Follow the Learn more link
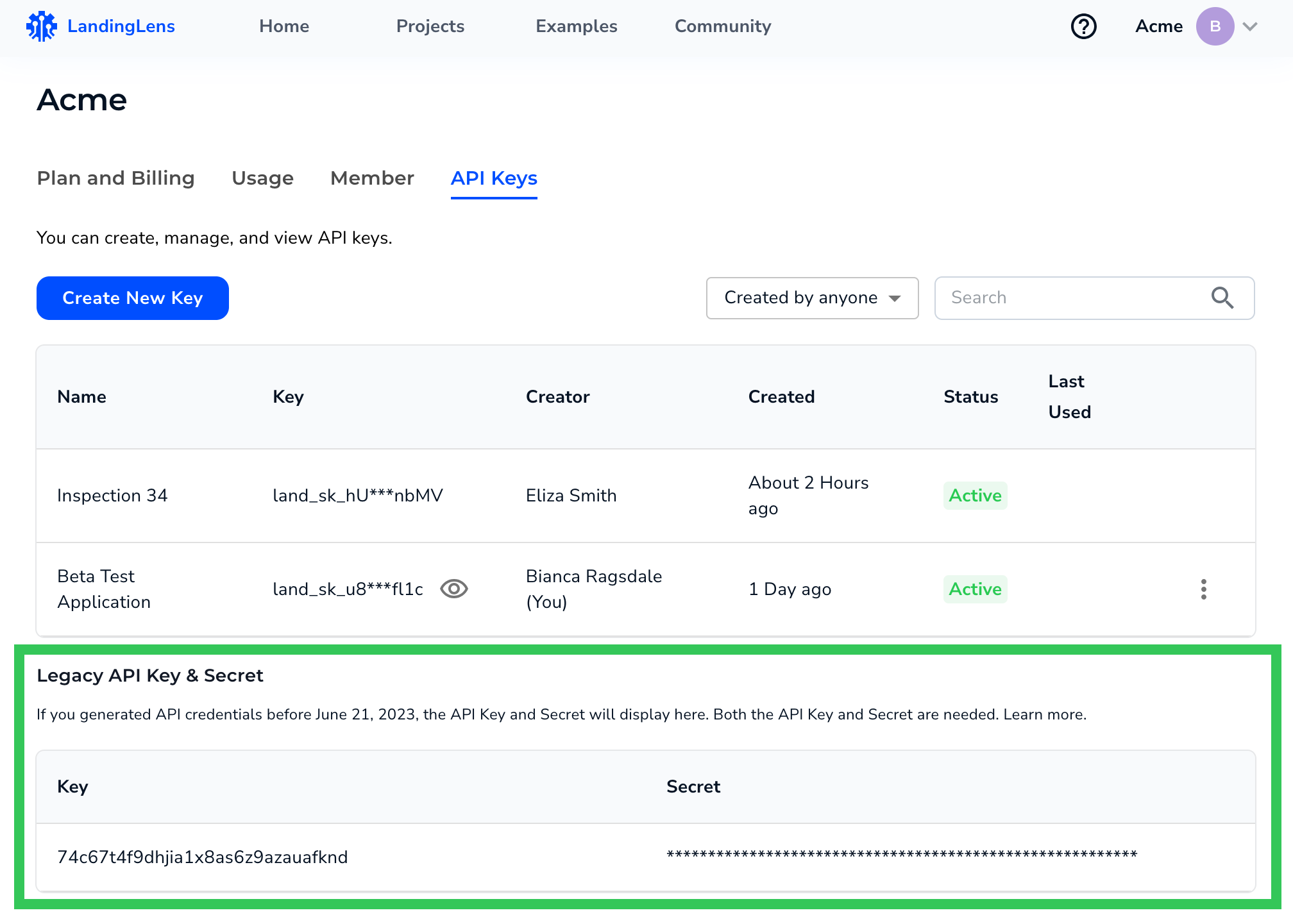 1044,714
